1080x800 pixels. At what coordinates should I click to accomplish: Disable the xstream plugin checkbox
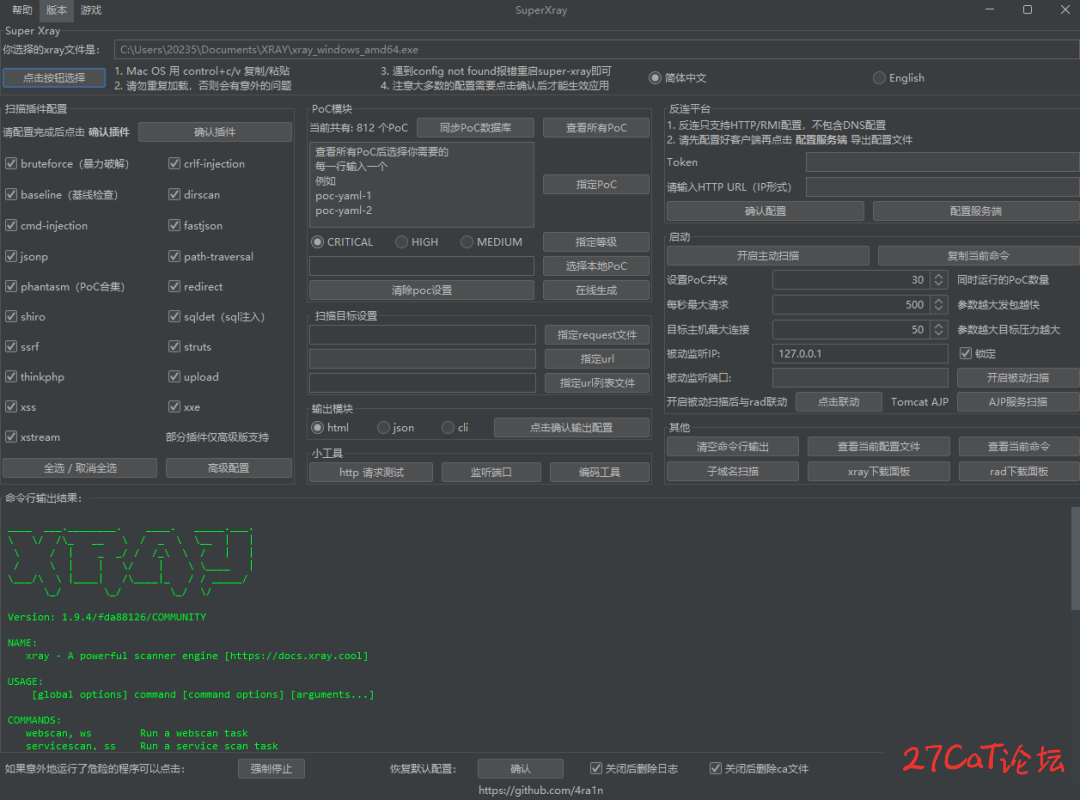[x=11, y=437]
